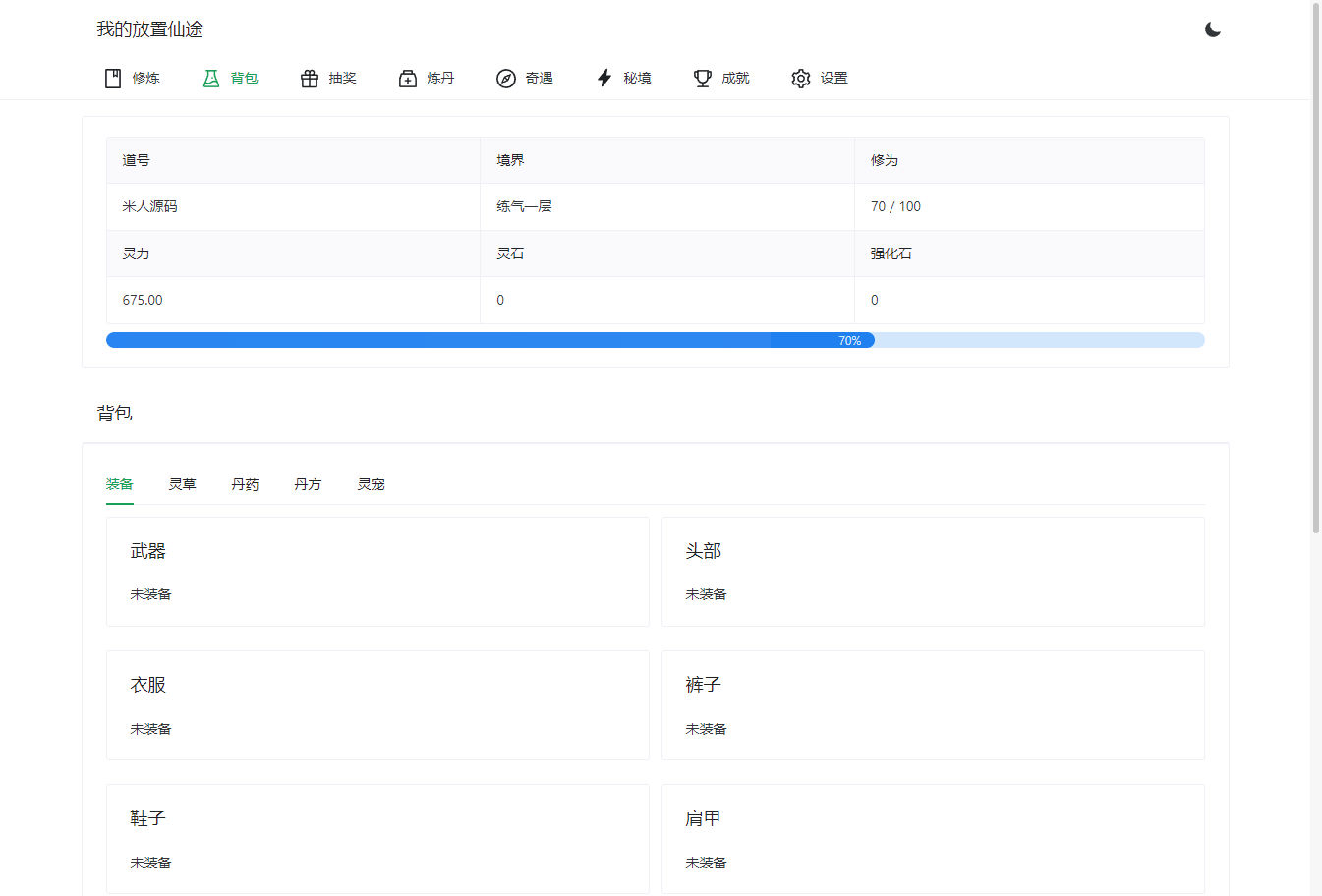This screenshot has height=896, width=1322.
Task: Click the 境界 header cell
Action: 667,160
